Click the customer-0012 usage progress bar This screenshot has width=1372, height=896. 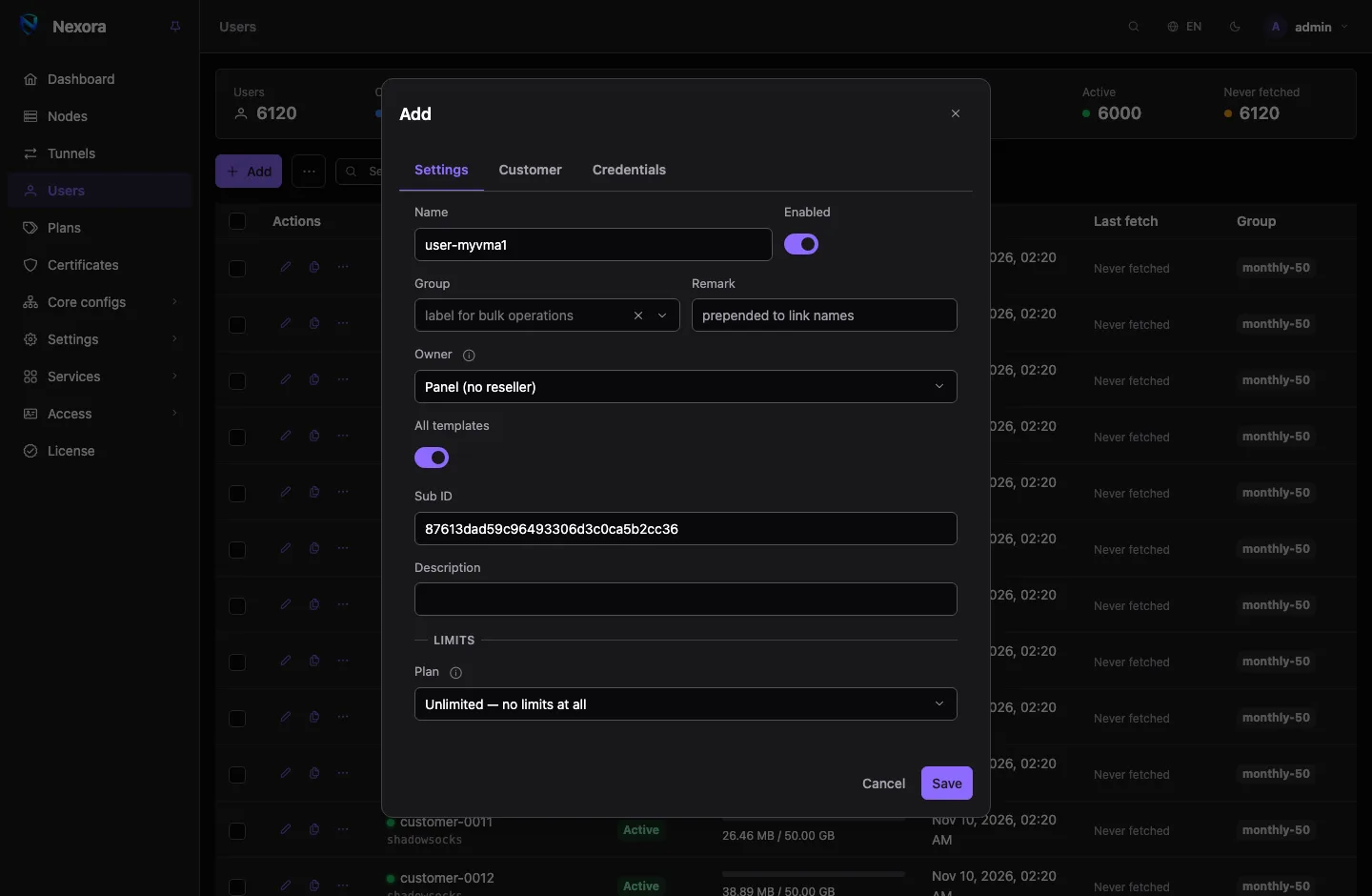coord(814,874)
